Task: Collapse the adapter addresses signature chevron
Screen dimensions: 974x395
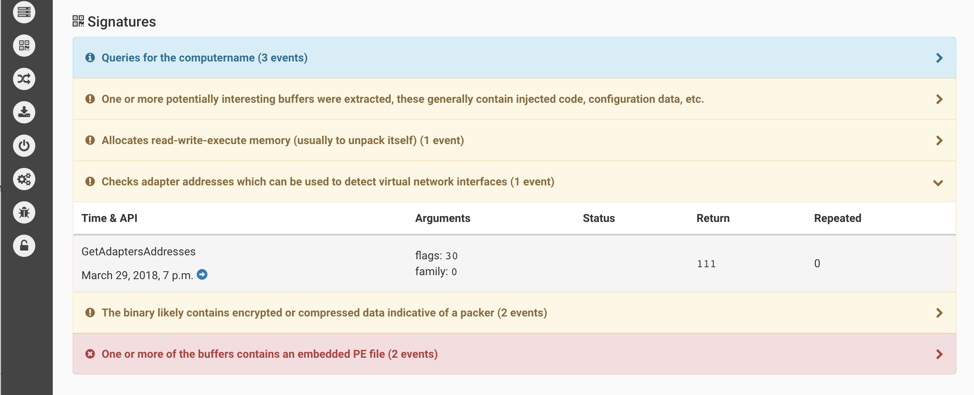Action: pyautogui.click(x=939, y=182)
